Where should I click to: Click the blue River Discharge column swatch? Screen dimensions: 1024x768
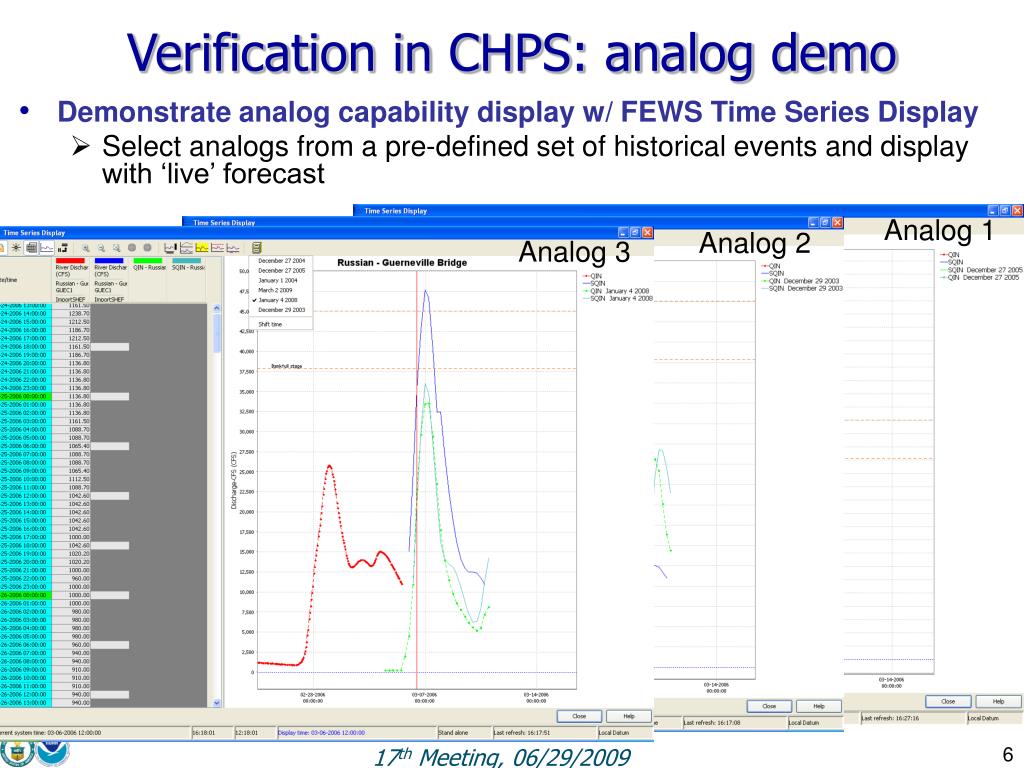click(x=109, y=261)
